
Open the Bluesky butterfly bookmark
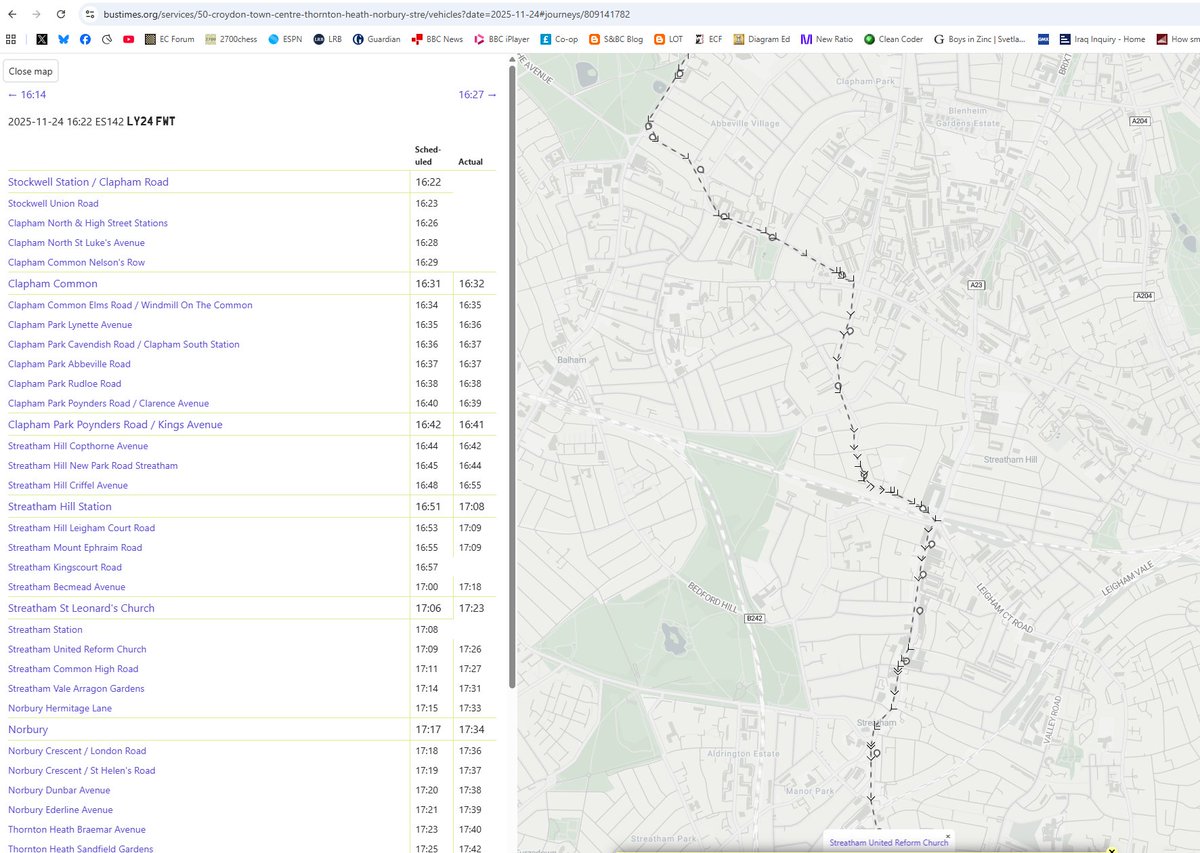(x=63, y=39)
